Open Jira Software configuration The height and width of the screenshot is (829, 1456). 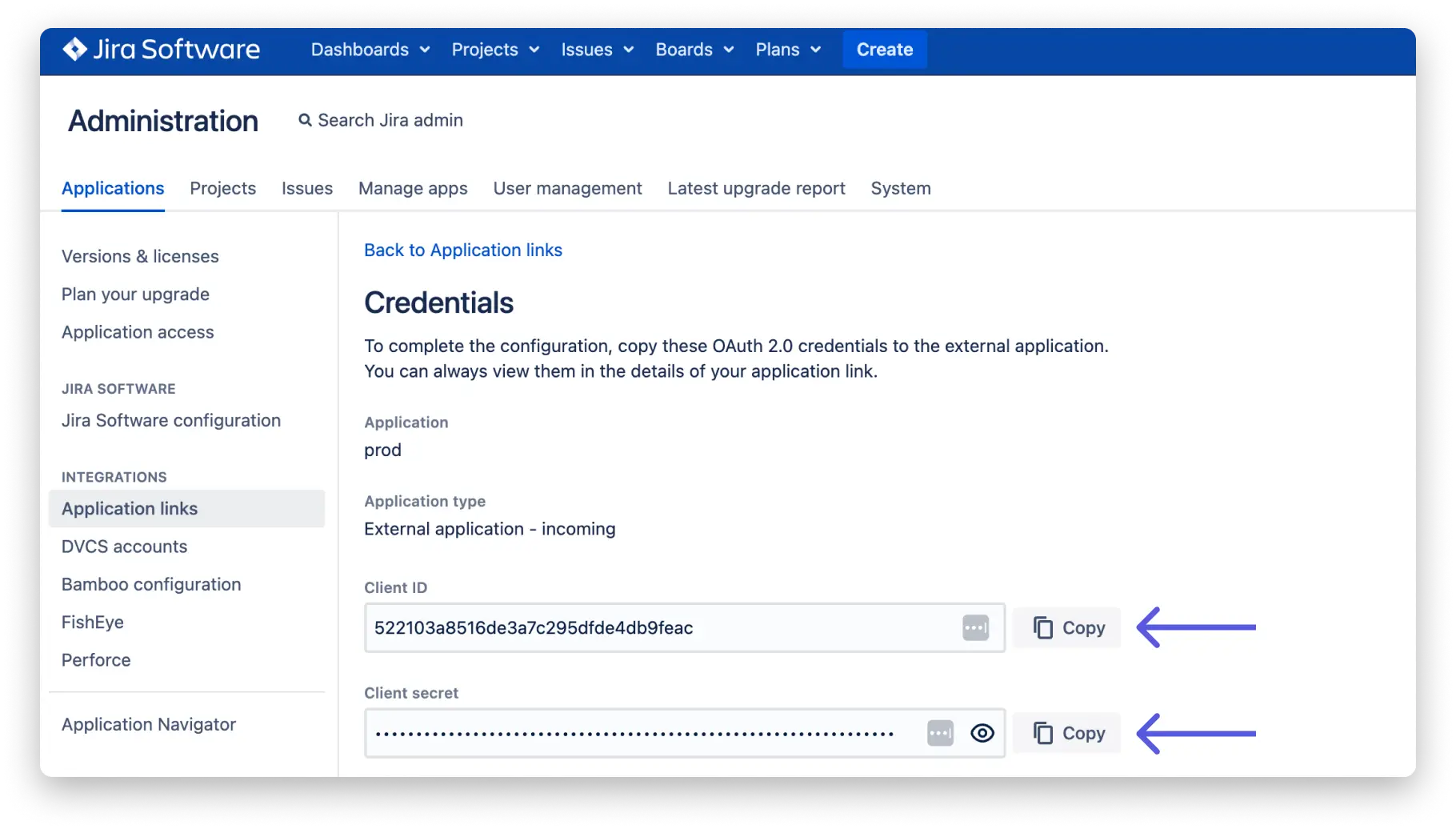pyautogui.click(x=171, y=421)
